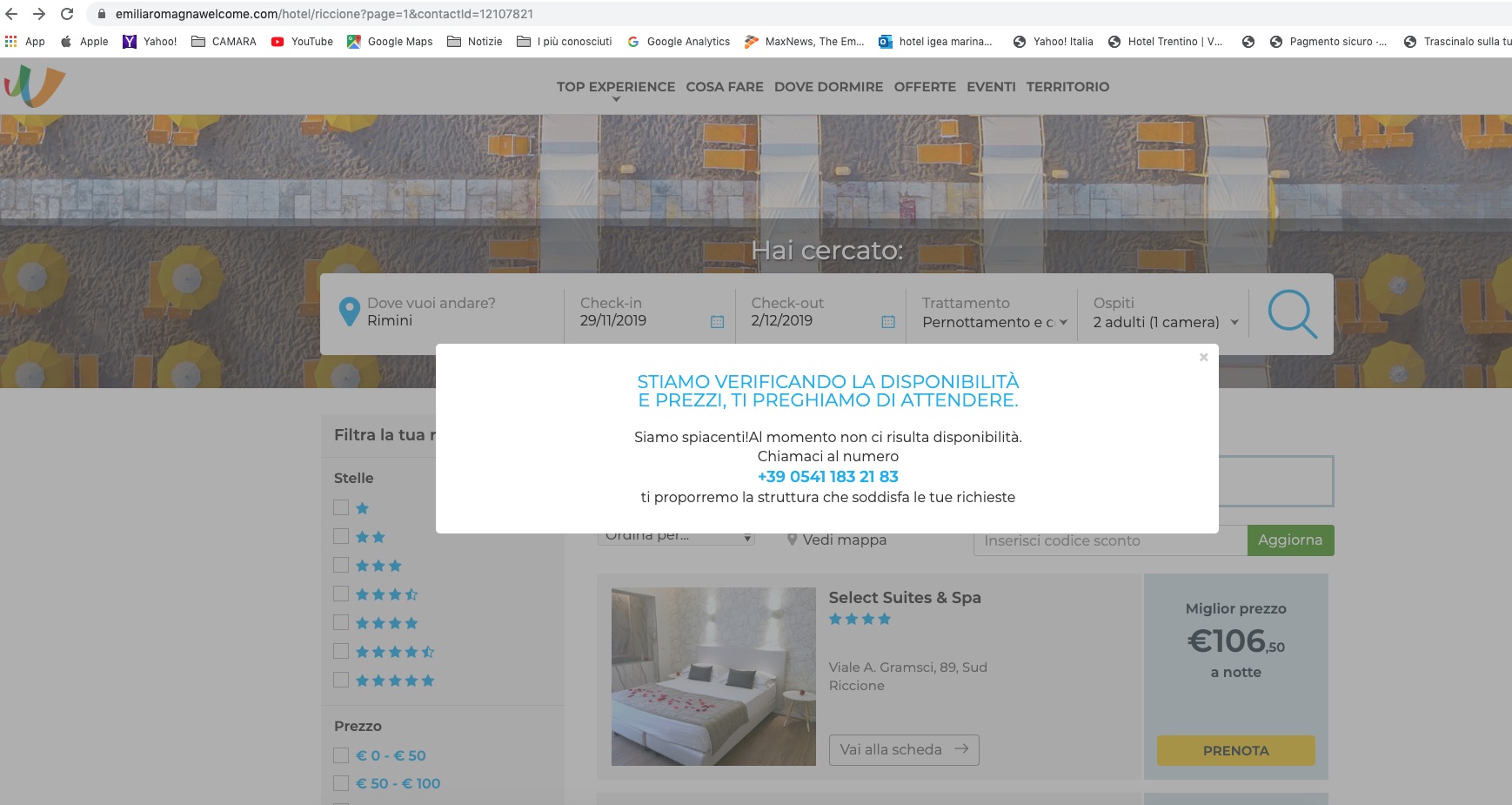
Task: Click the browser address bar URL
Action: click(324, 14)
